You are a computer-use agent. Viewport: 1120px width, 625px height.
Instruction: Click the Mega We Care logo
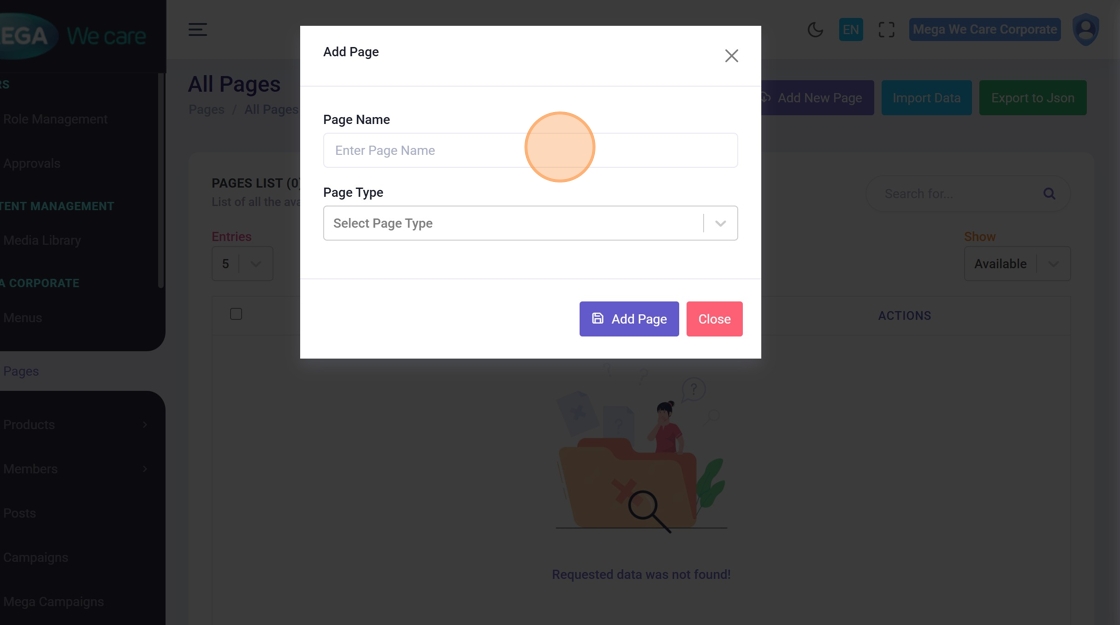(75, 35)
